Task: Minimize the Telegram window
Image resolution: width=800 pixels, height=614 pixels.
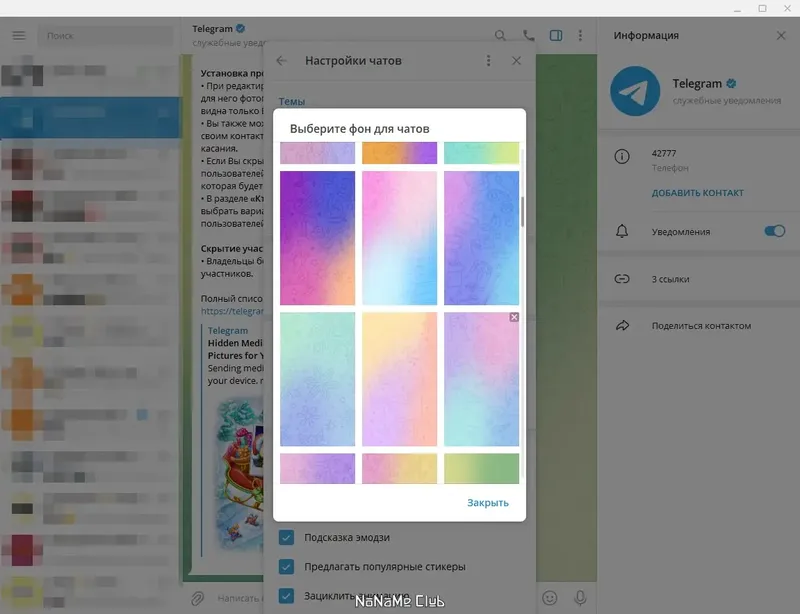Action: 737,9
